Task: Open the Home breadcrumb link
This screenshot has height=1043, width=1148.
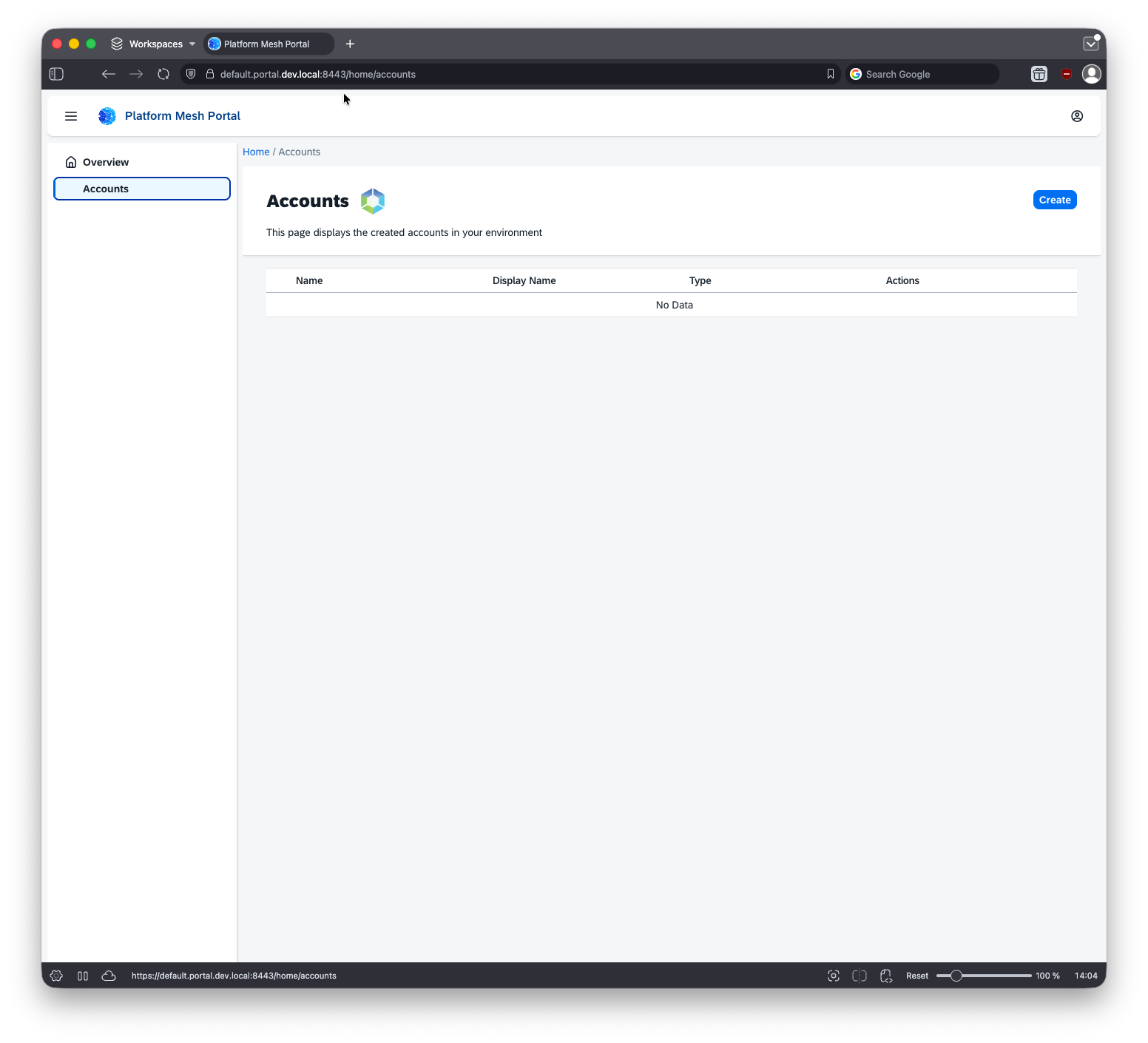Action: tap(256, 152)
